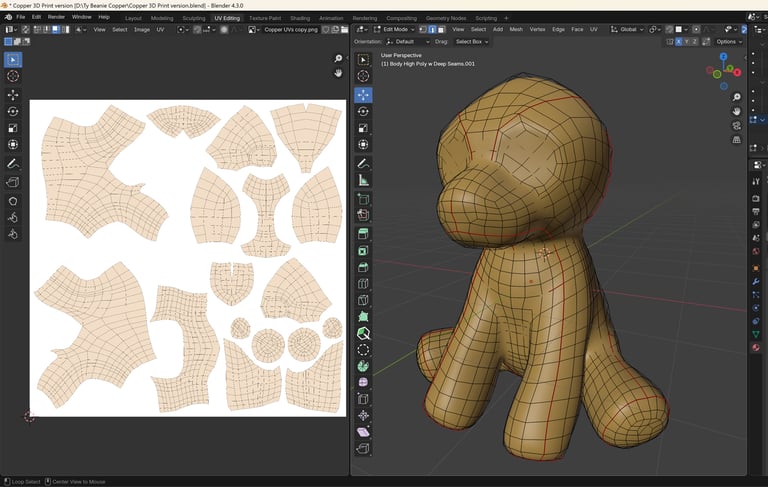Click the zoom magnifier in 3D viewport
The height and width of the screenshot is (487, 768).
coord(737,97)
